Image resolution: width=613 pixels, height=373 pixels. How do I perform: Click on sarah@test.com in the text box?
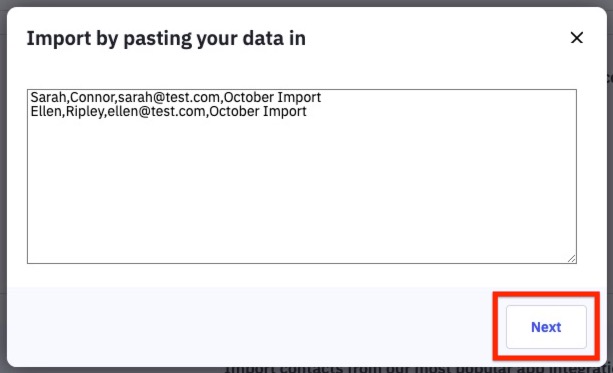169,97
